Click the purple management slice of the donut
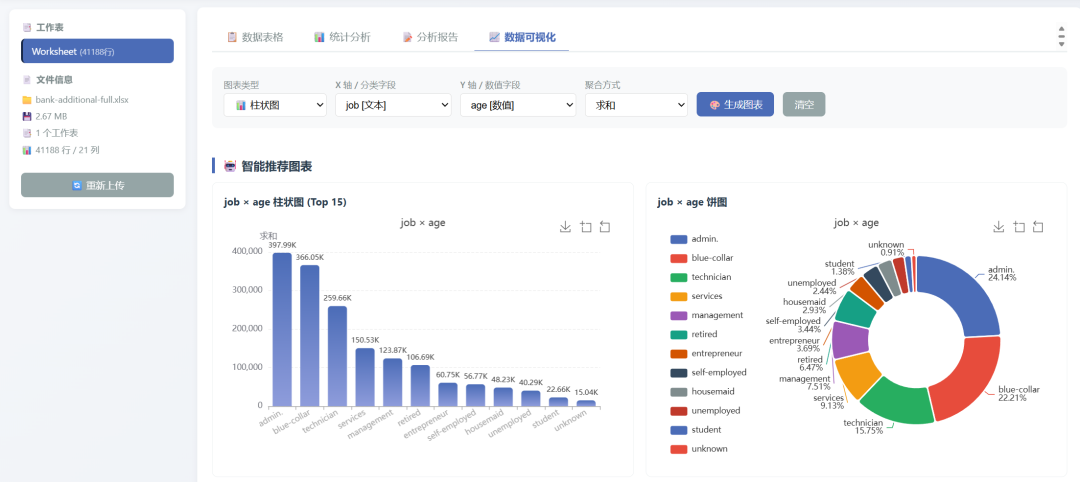 point(850,338)
